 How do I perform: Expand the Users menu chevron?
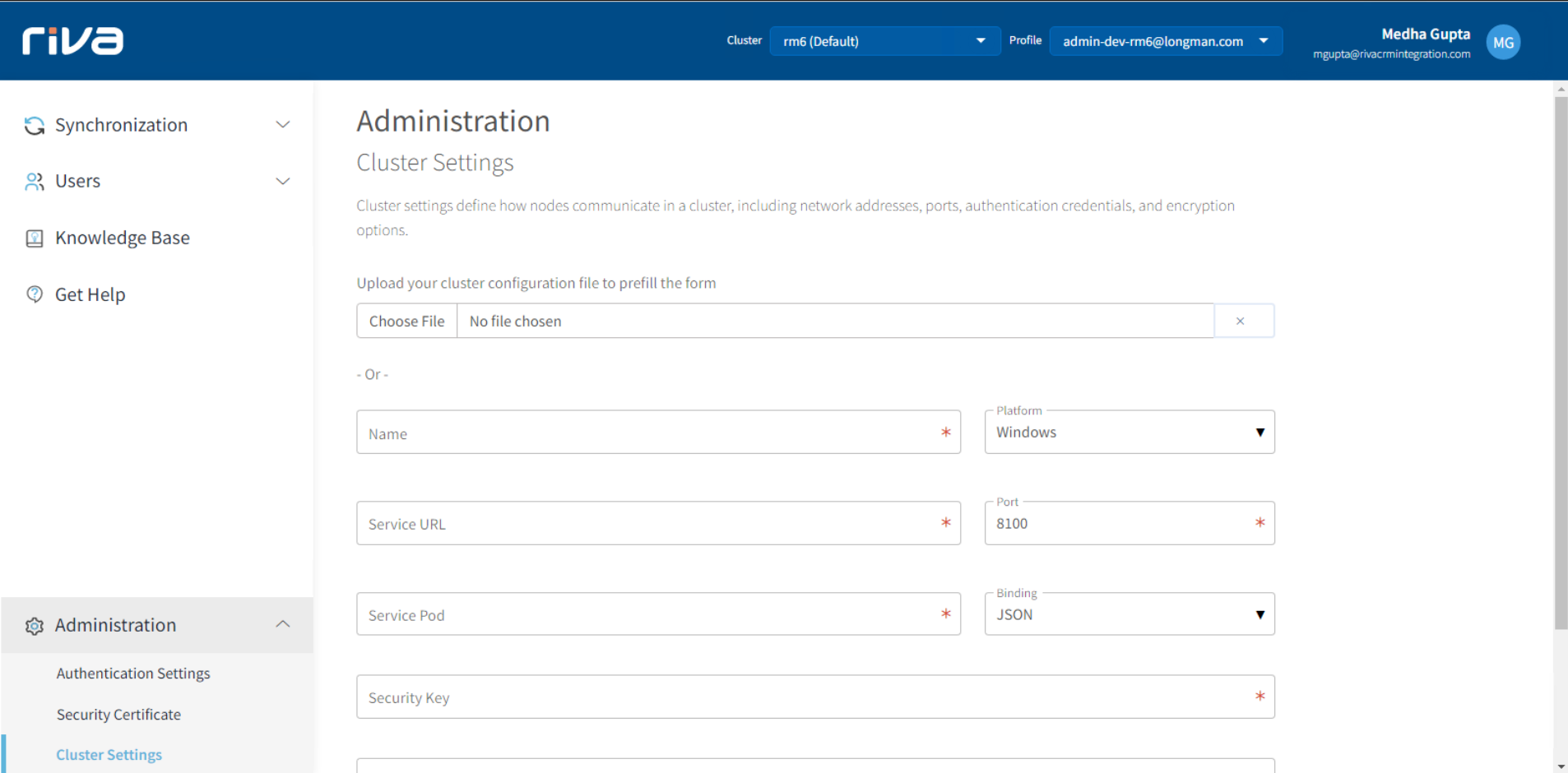(282, 181)
